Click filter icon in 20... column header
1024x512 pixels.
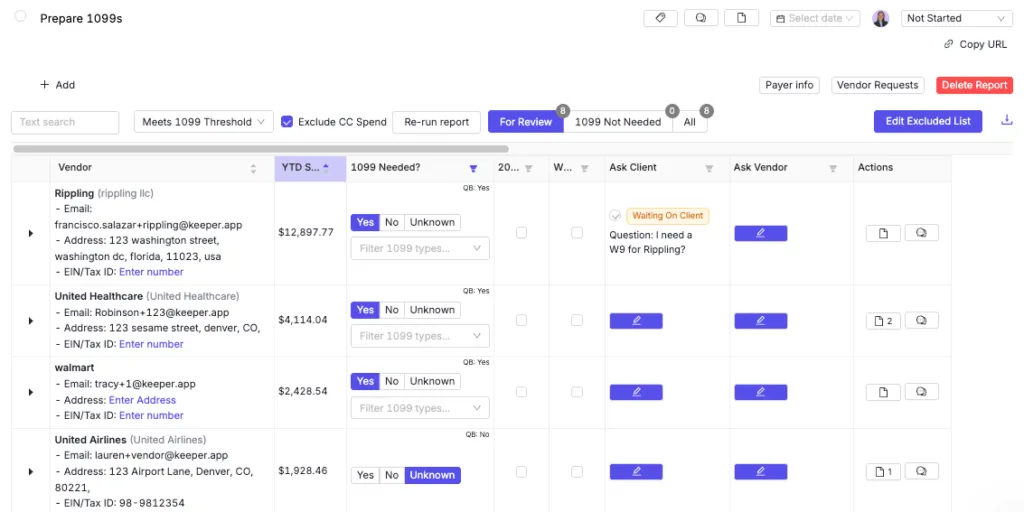[528, 168]
